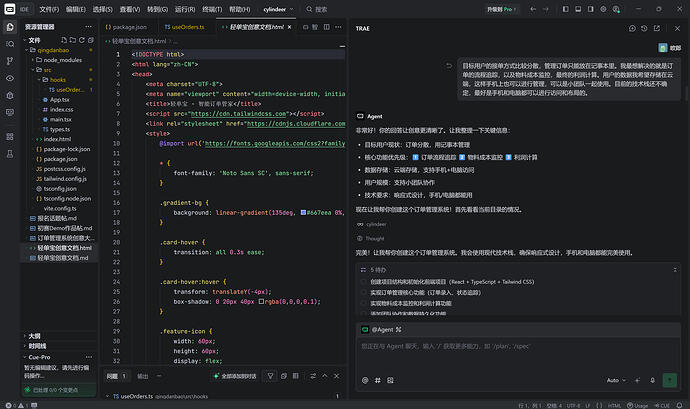The image size is (690, 409).
Task: Open explorer panel more actions menu
Action: click(88, 27)
